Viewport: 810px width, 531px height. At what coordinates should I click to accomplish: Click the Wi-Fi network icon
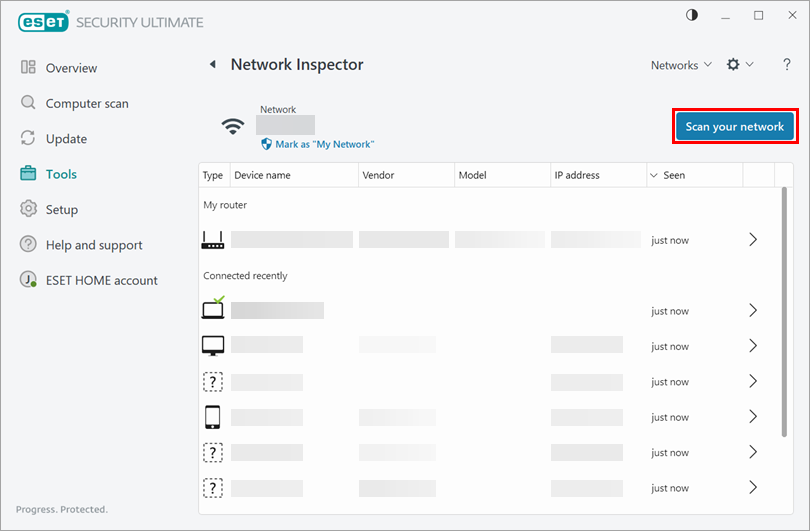pyautogui.click(x=233, y=126)
